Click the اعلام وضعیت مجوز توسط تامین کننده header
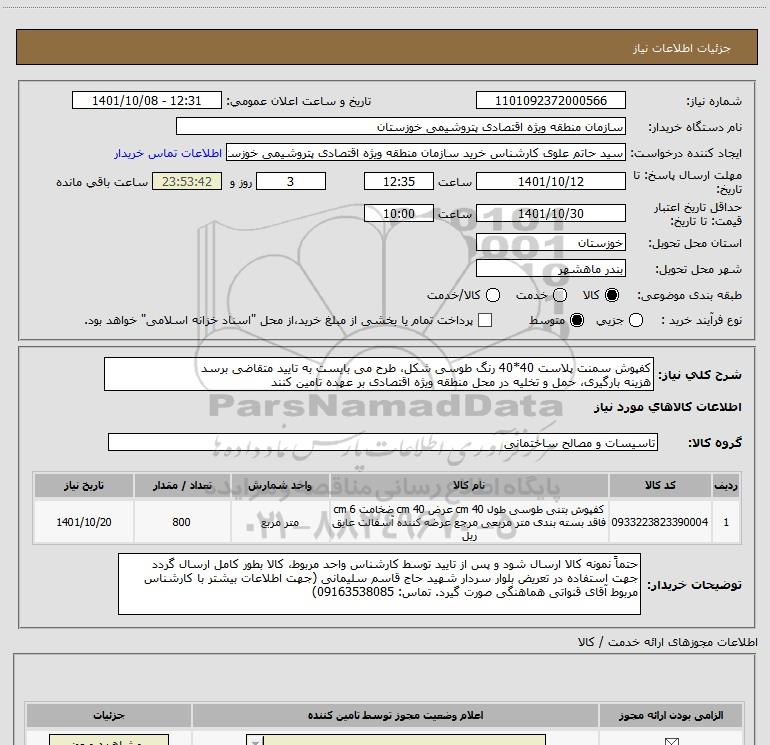Viewport: 770px width, 745px height. pyautogui.click(x=395, y=716)
